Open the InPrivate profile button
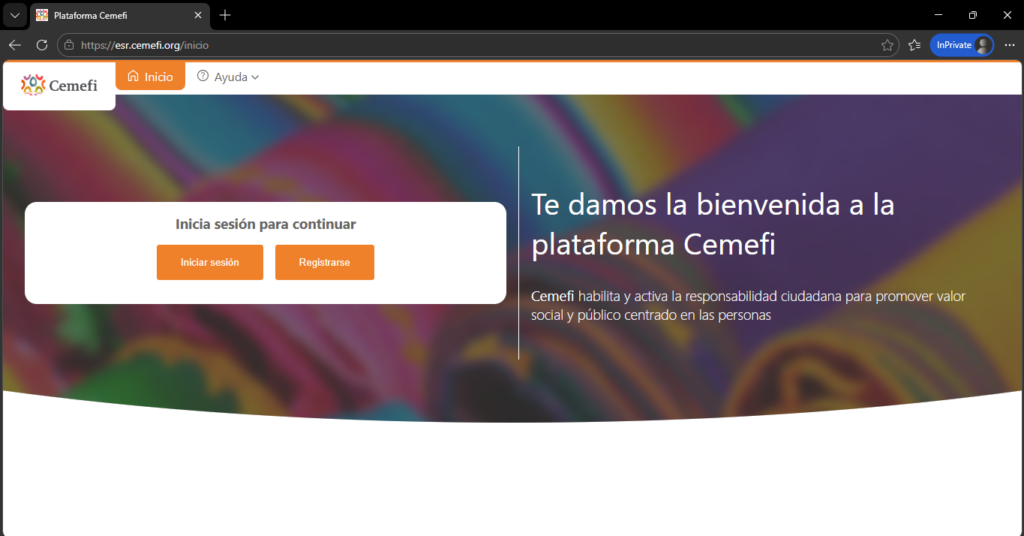 click(961, 45)
